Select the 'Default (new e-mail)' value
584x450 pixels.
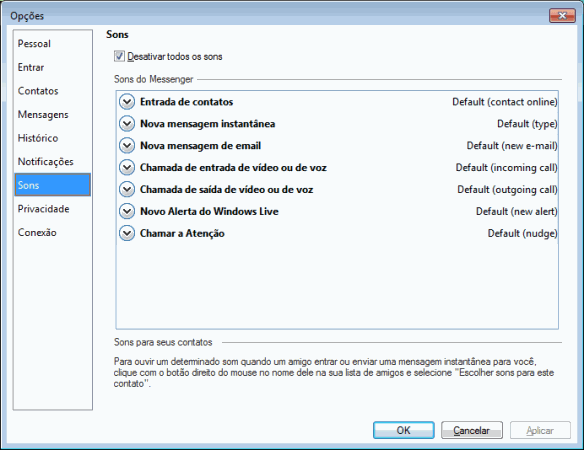tap(512, 146)
